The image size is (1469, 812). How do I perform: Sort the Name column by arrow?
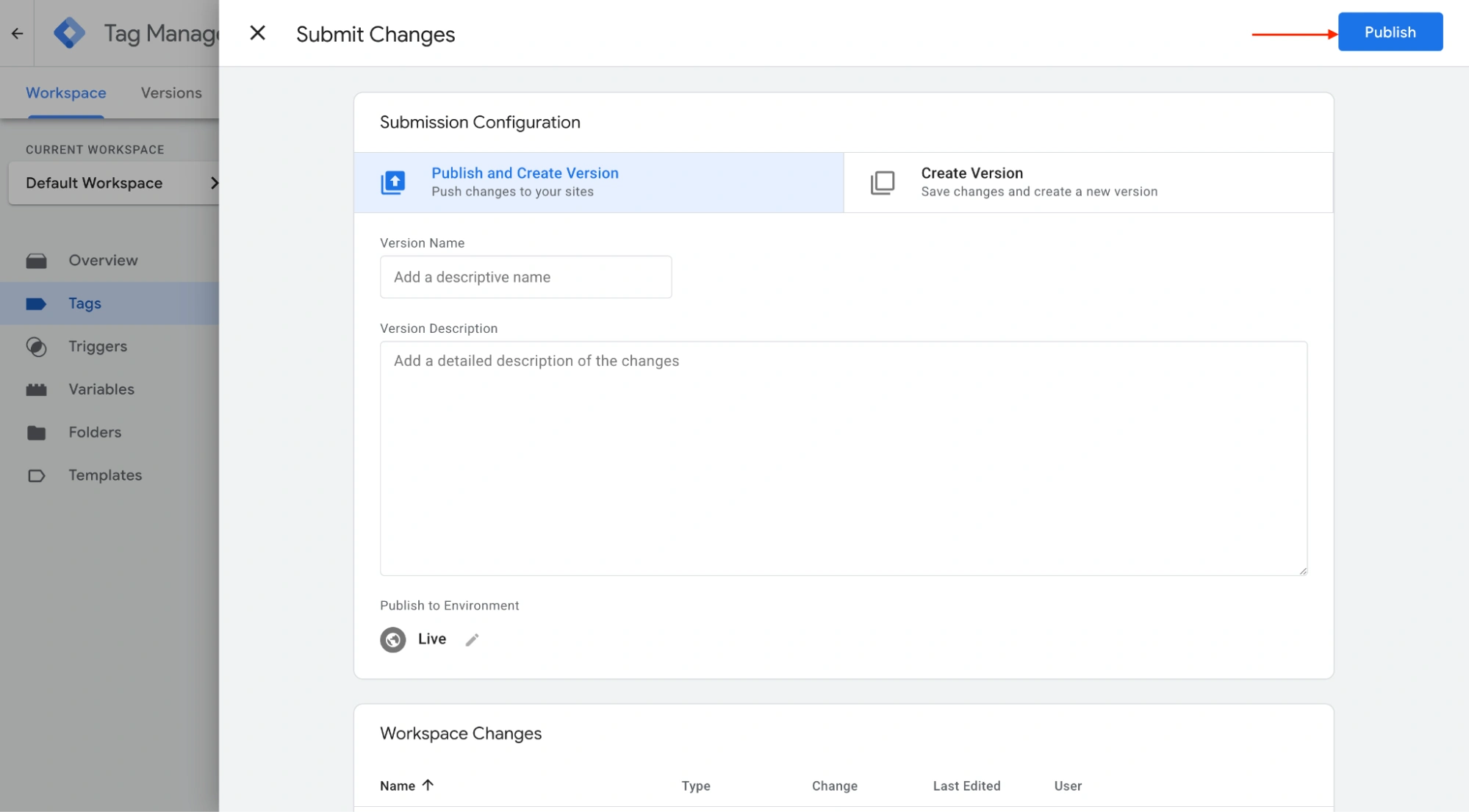pyautogui.click(x=428, y=785)
